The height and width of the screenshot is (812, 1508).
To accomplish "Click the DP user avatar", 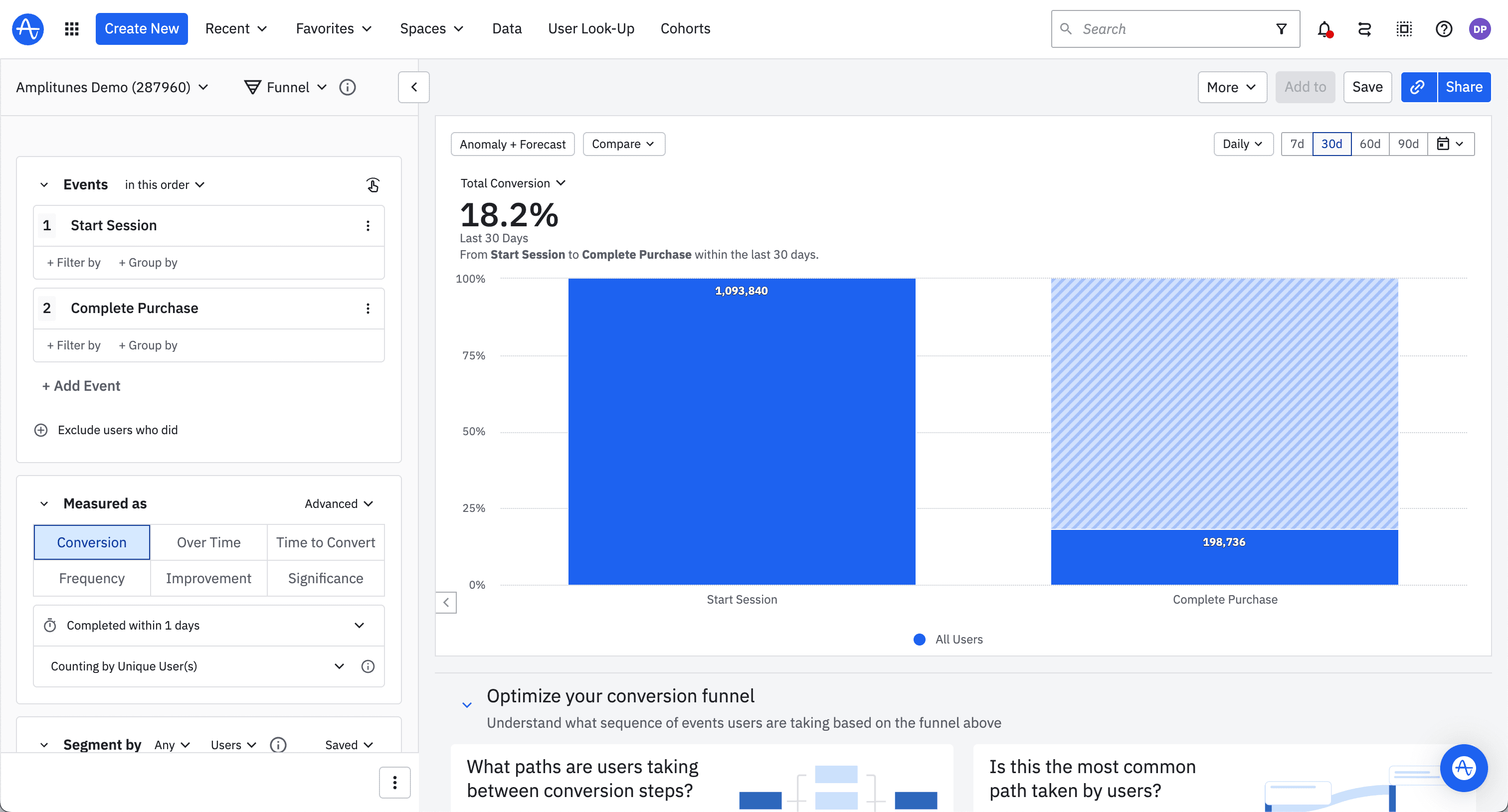I will coord(1480,28).
